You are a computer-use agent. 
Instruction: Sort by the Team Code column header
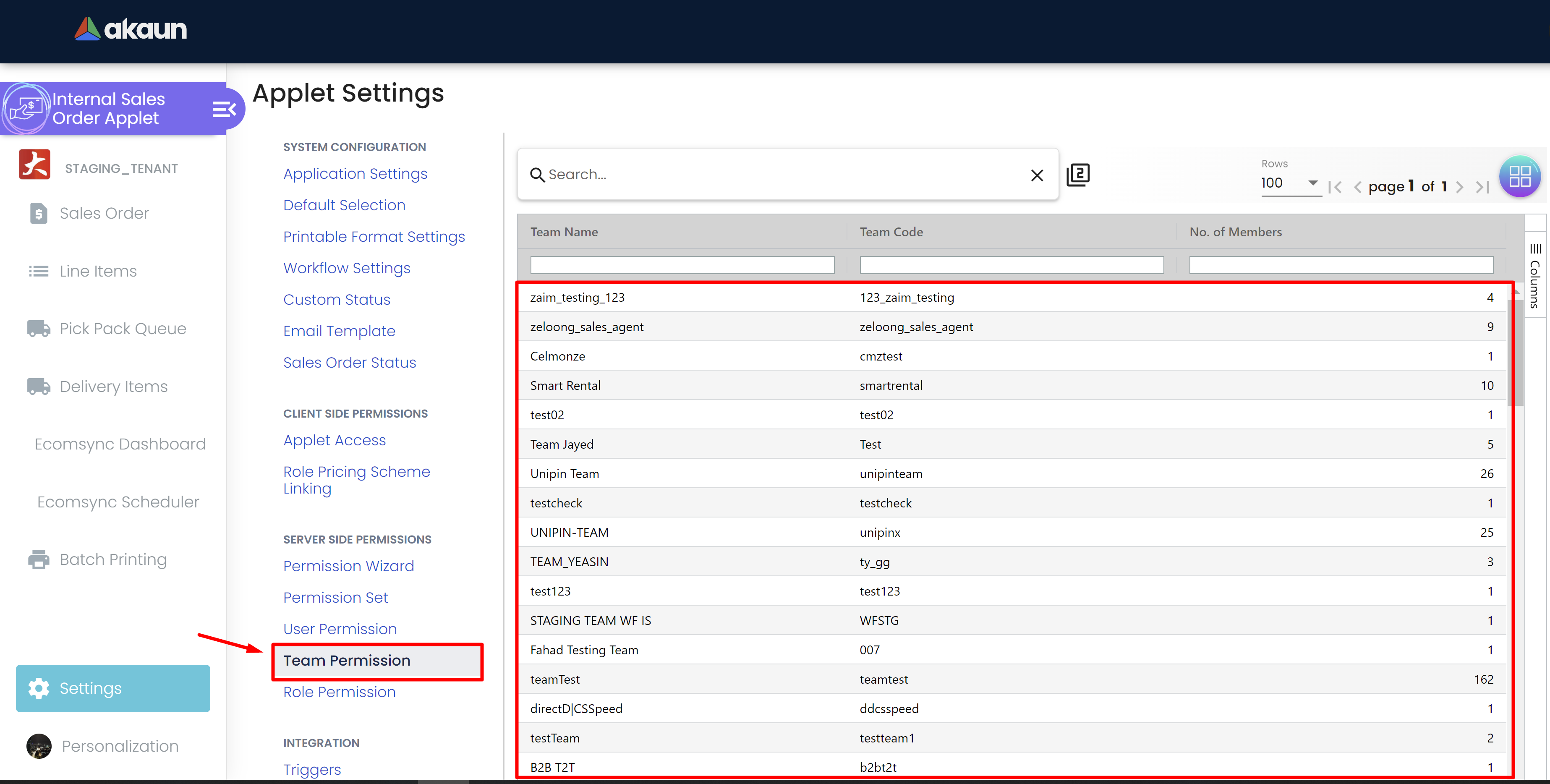[891, 232]
